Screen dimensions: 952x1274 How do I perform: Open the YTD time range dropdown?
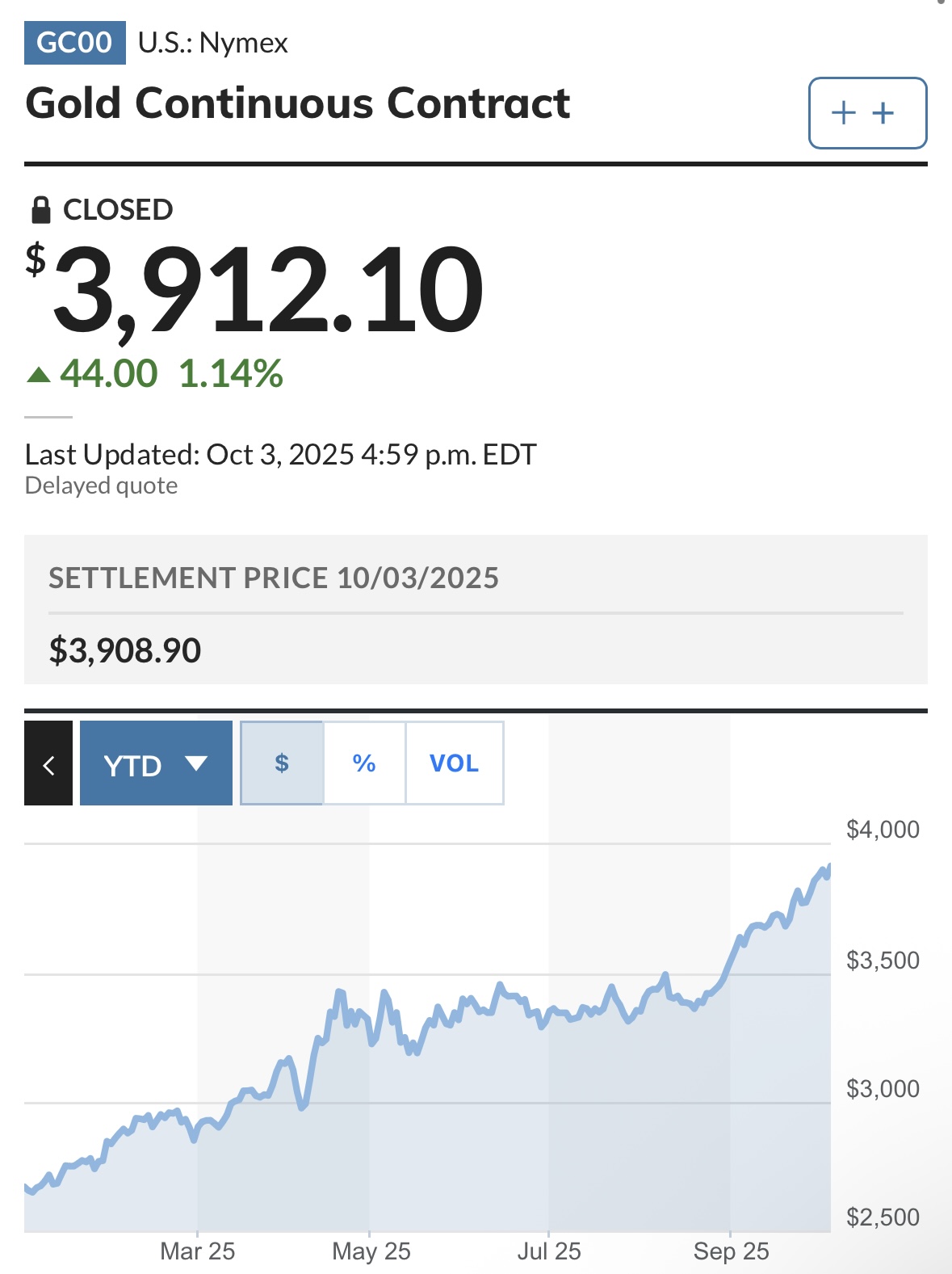[133, 763]
